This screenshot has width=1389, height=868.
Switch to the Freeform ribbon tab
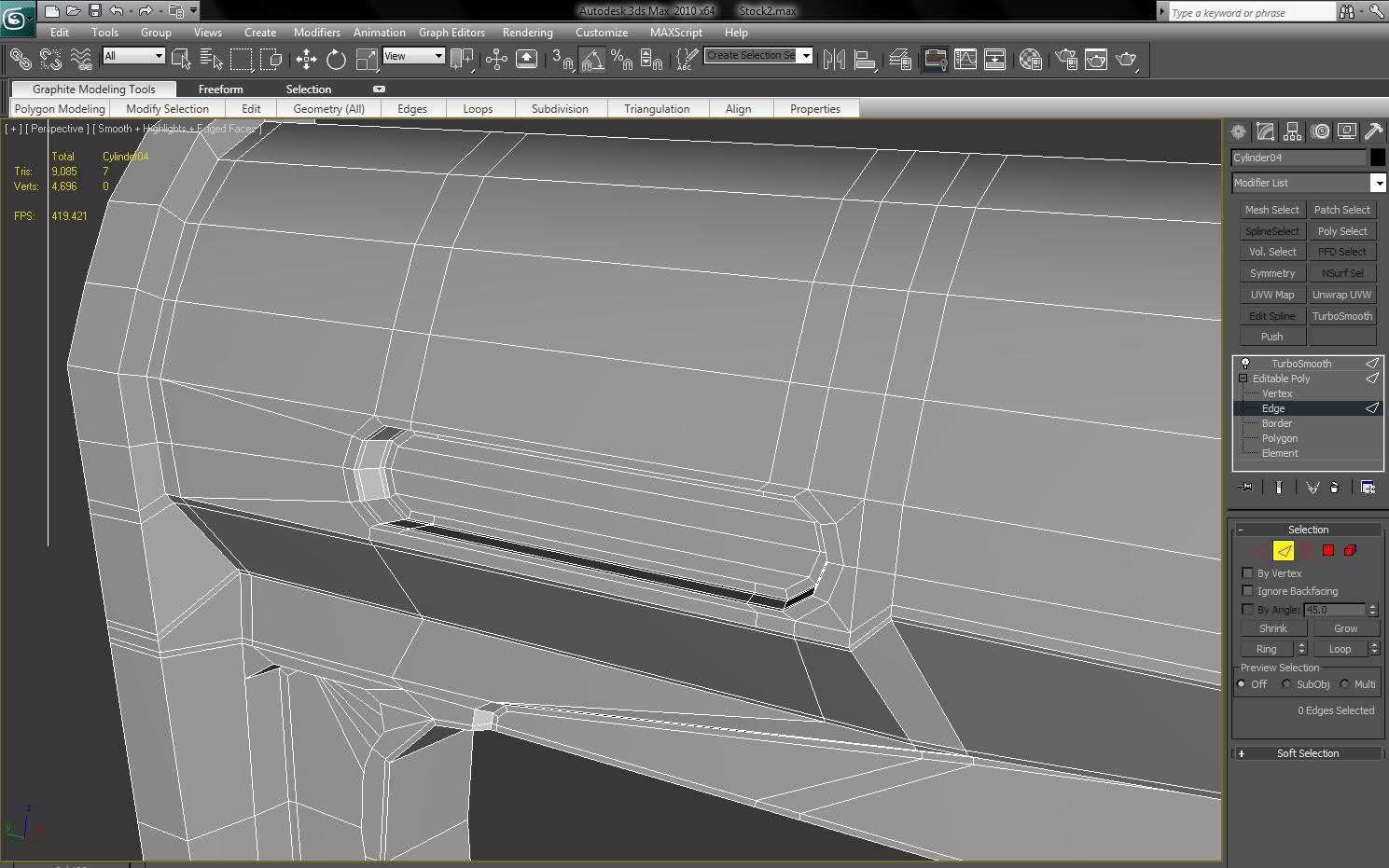coord(220,90)
